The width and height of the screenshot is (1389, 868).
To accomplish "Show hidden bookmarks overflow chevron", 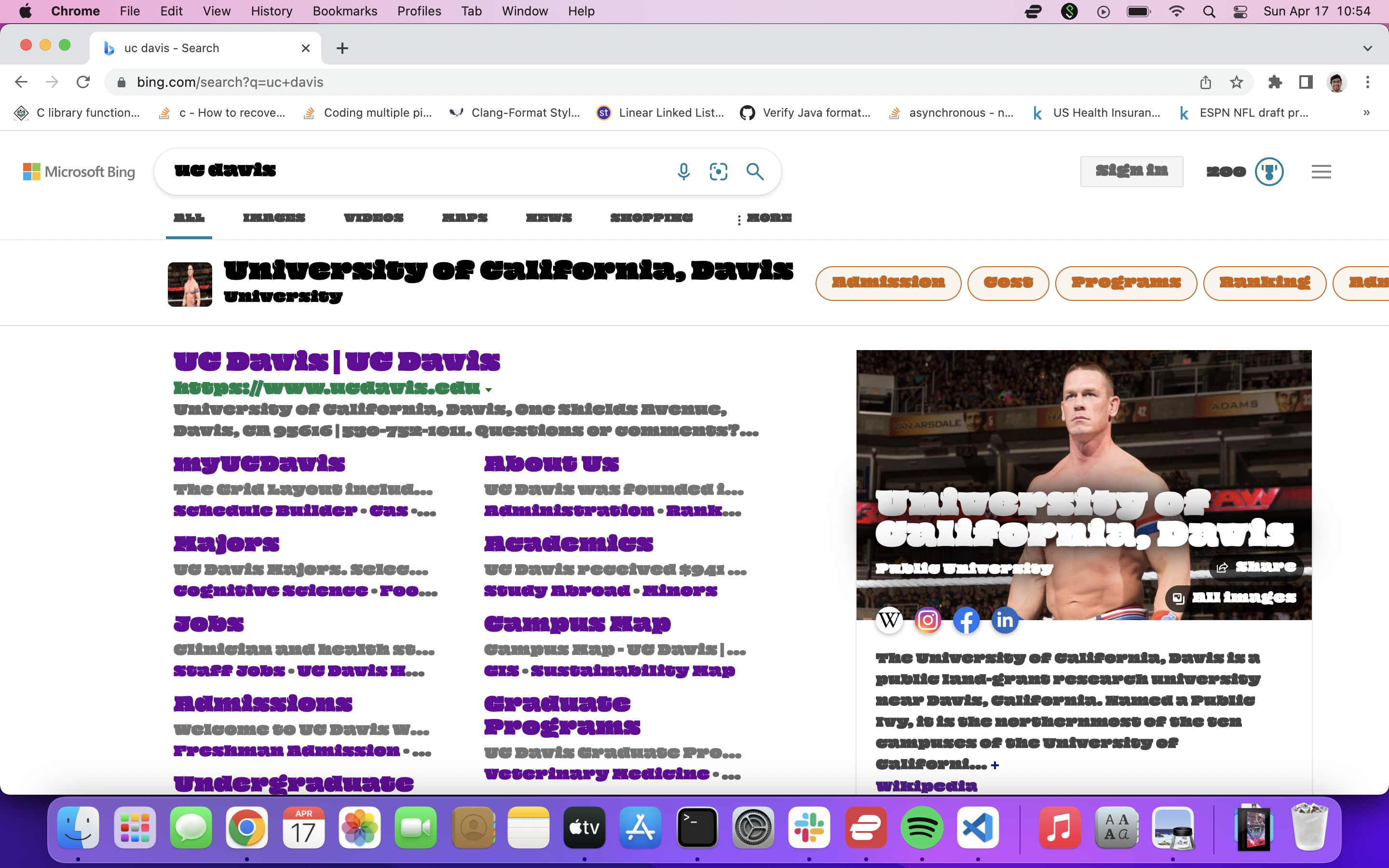I will point(1367,113).
